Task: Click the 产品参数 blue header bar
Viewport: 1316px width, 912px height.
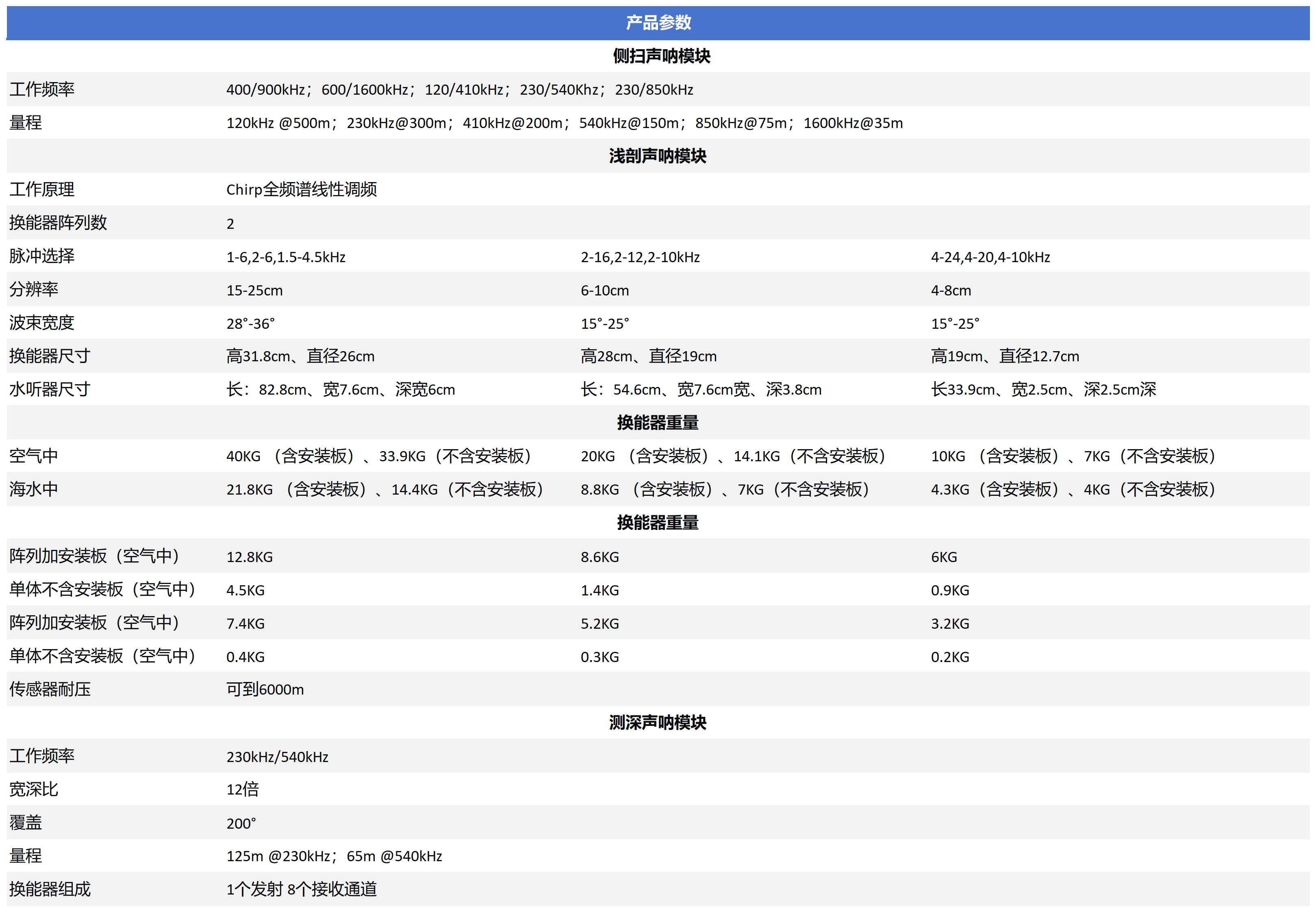Action: (x=658, y=22)
